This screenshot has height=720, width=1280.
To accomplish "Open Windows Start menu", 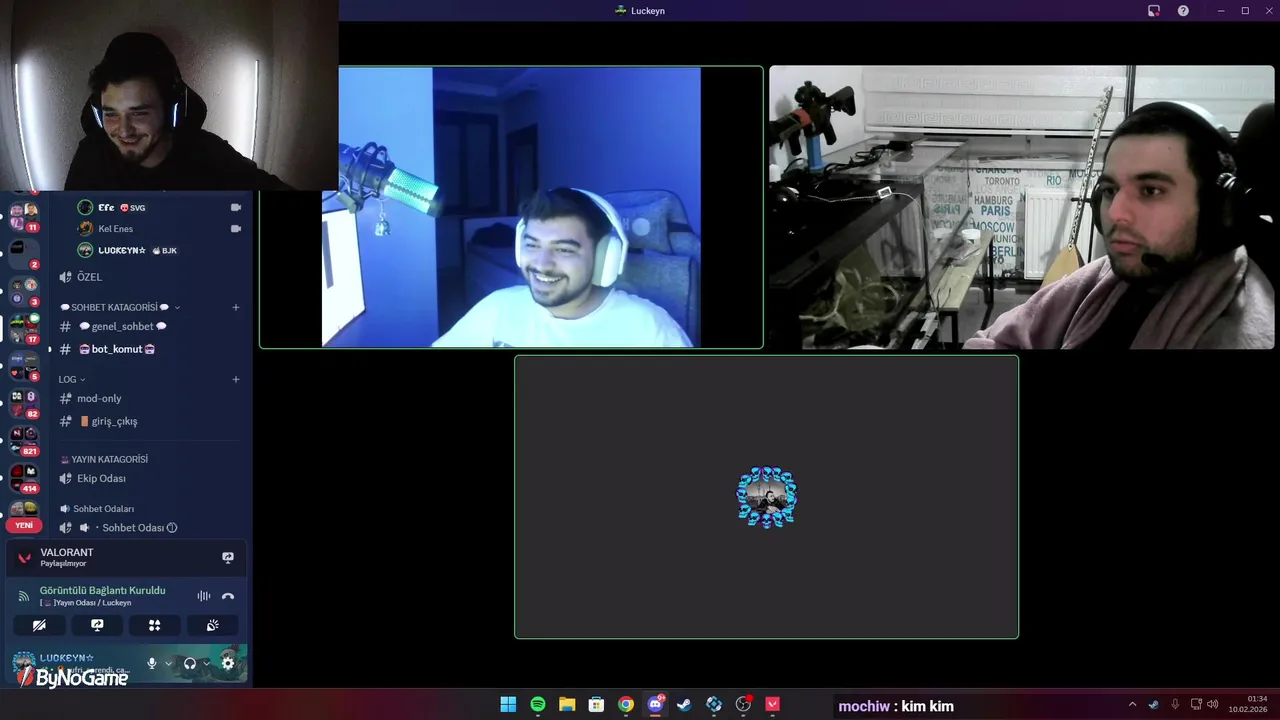I will pyautogui.click(x=508, y=704).
